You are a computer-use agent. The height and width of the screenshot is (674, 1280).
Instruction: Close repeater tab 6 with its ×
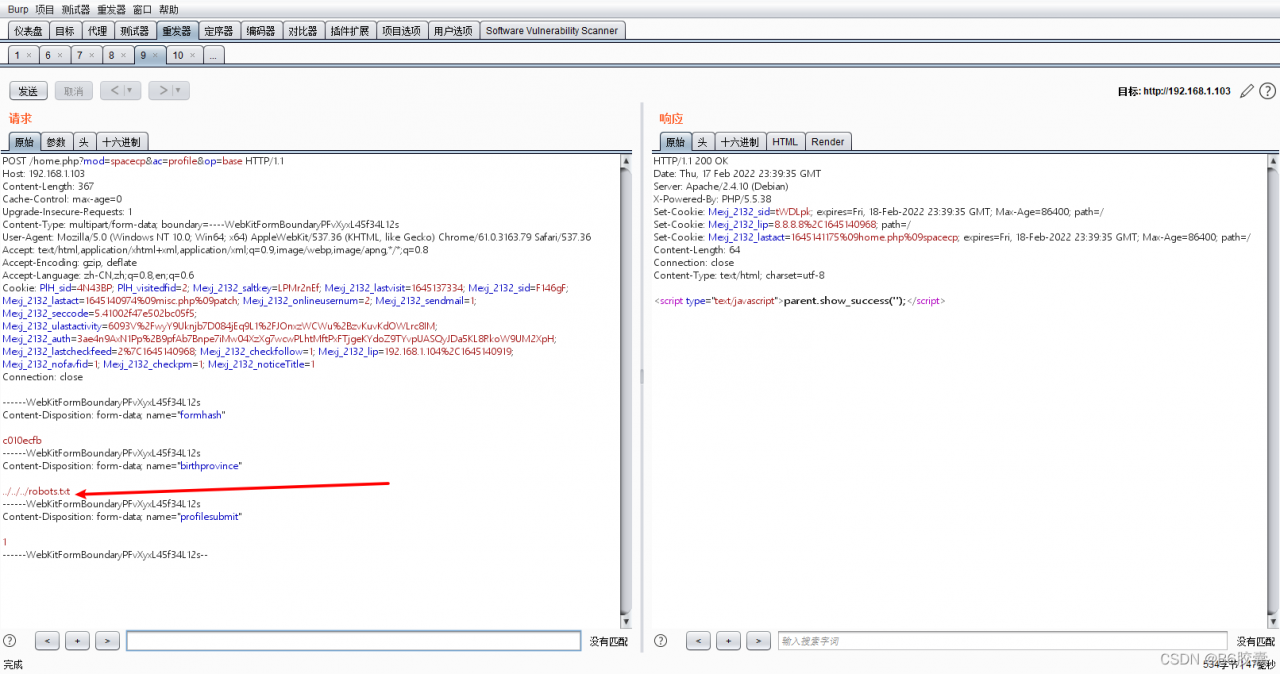(60, 55)
